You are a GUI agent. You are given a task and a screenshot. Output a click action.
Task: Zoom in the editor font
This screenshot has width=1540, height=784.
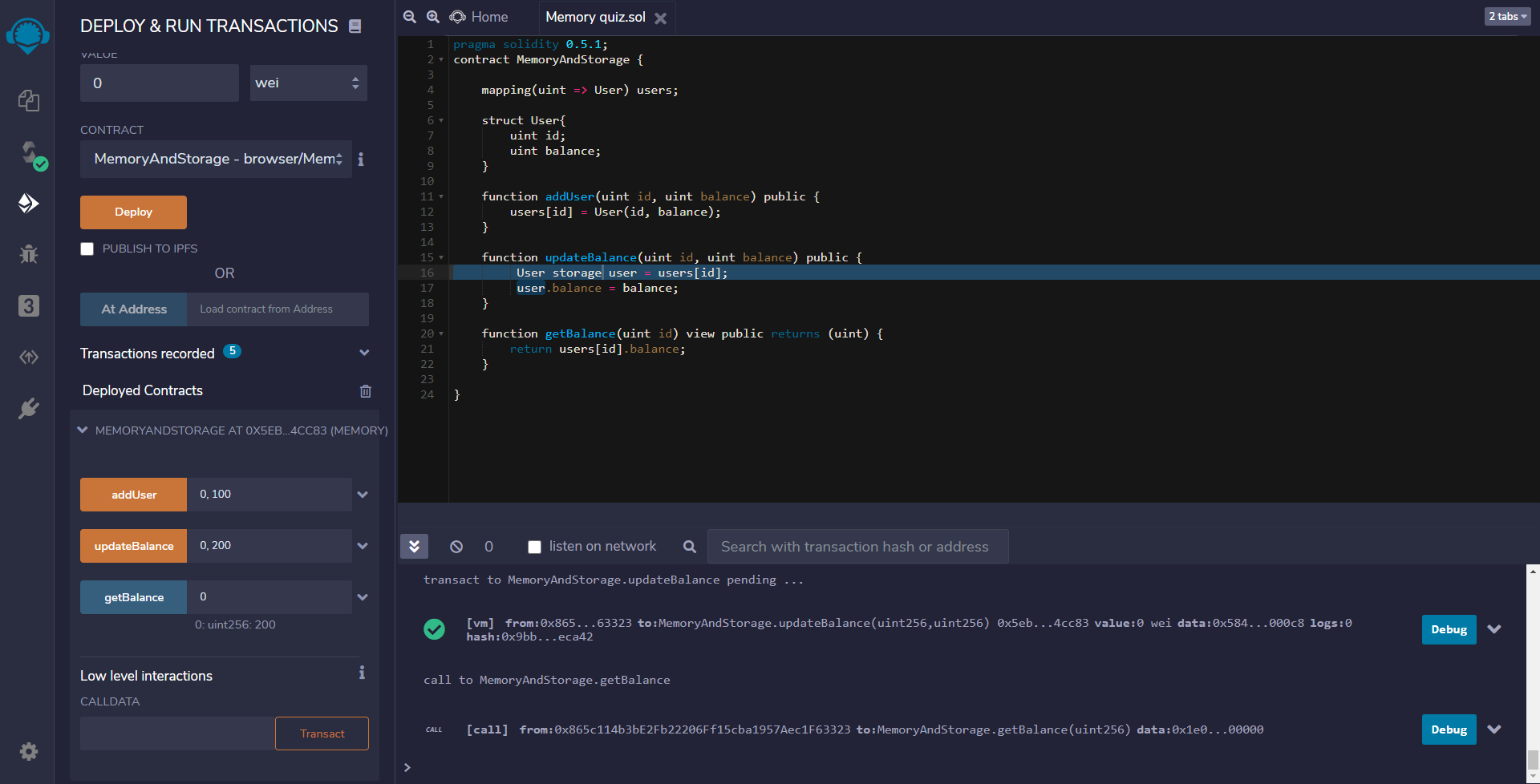click(x=433, y=17)
